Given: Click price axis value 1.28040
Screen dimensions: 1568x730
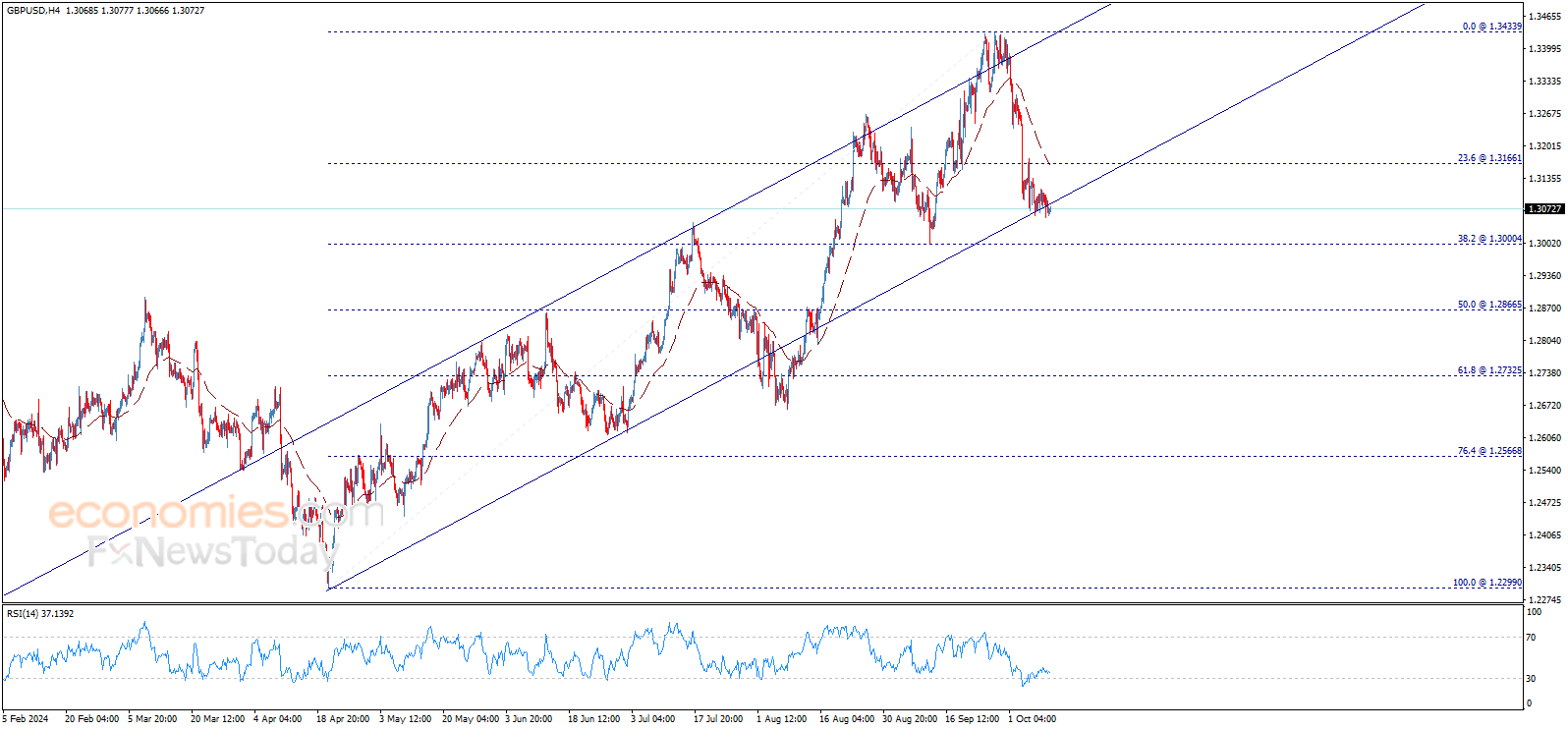Looking at the screenshot, I should point(1545,341).
